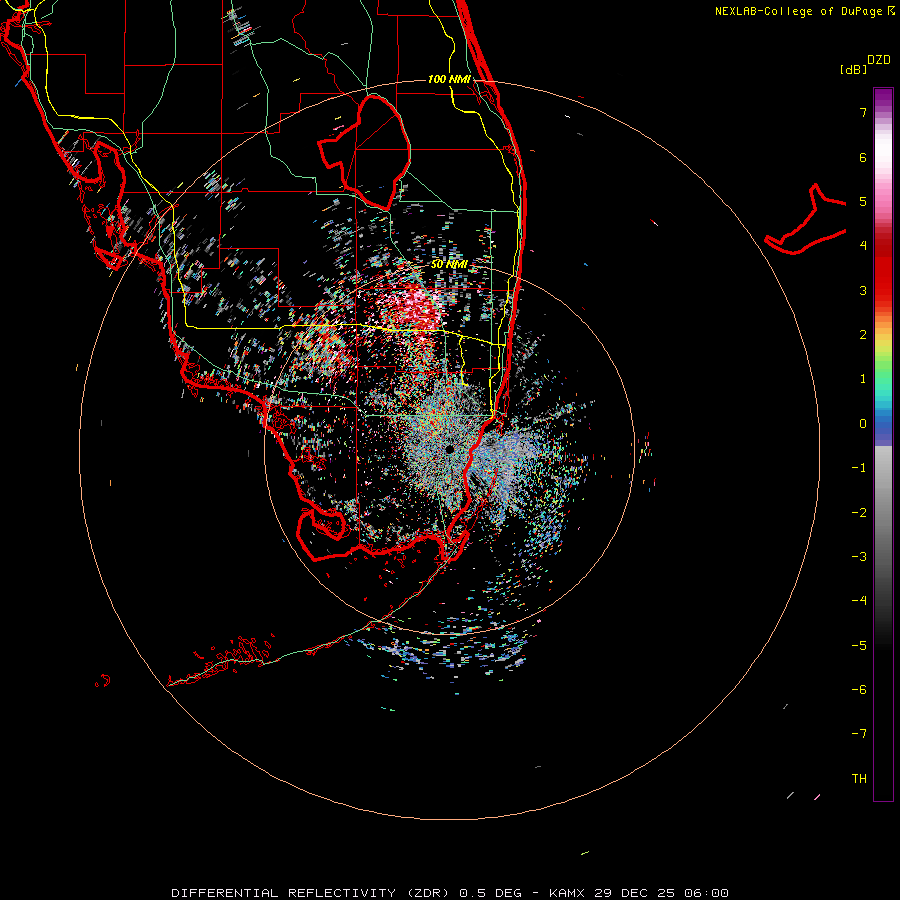Click the DZD product label above color bar
The width and height of the screenshot is (900, 900).
point(879,60)
